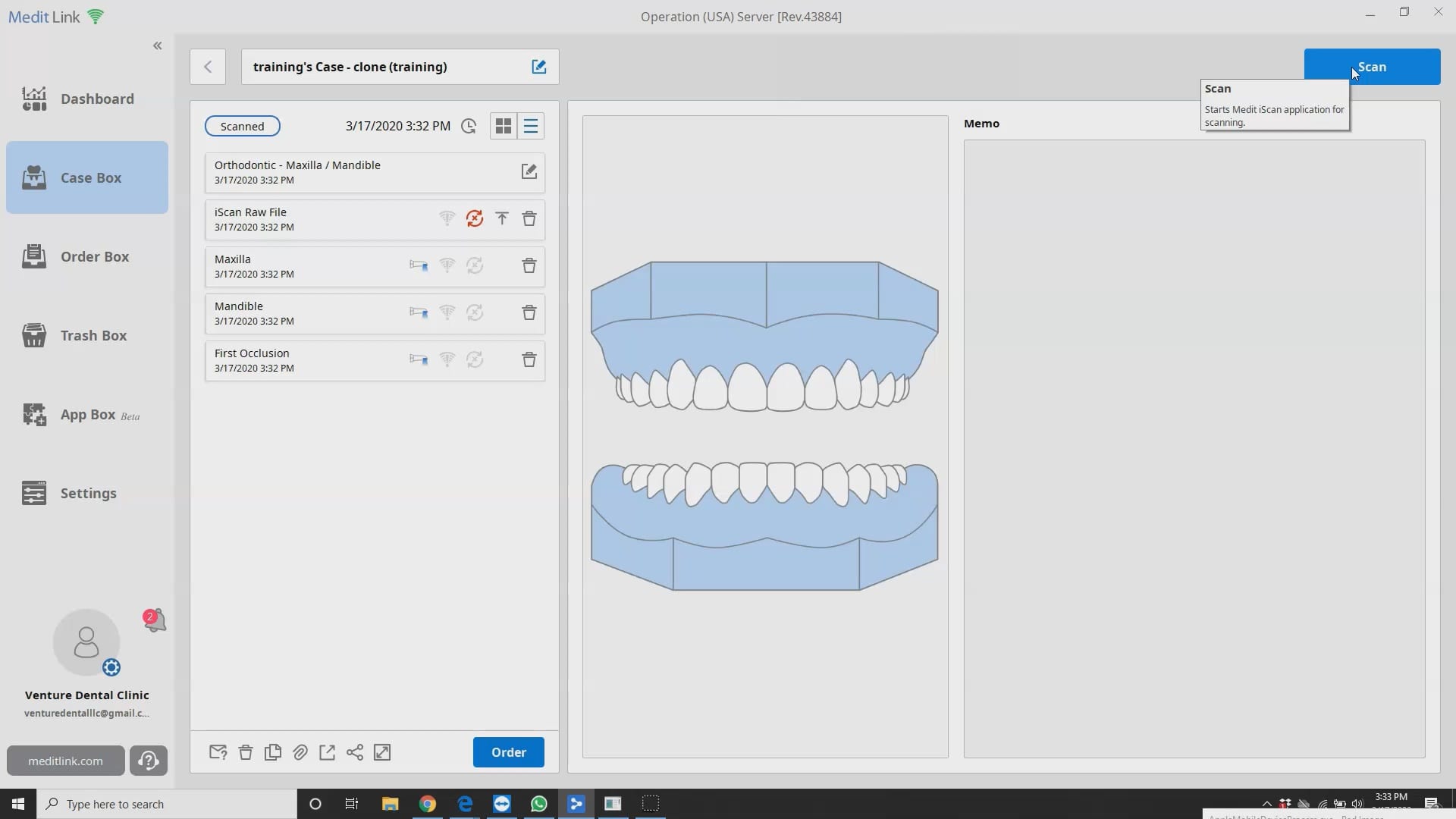Image resolution: width=1456 pixels, height=819 pixels.
Task: Click the sync/refresh icon for iScan Raw File
Action: click(475, 218)
